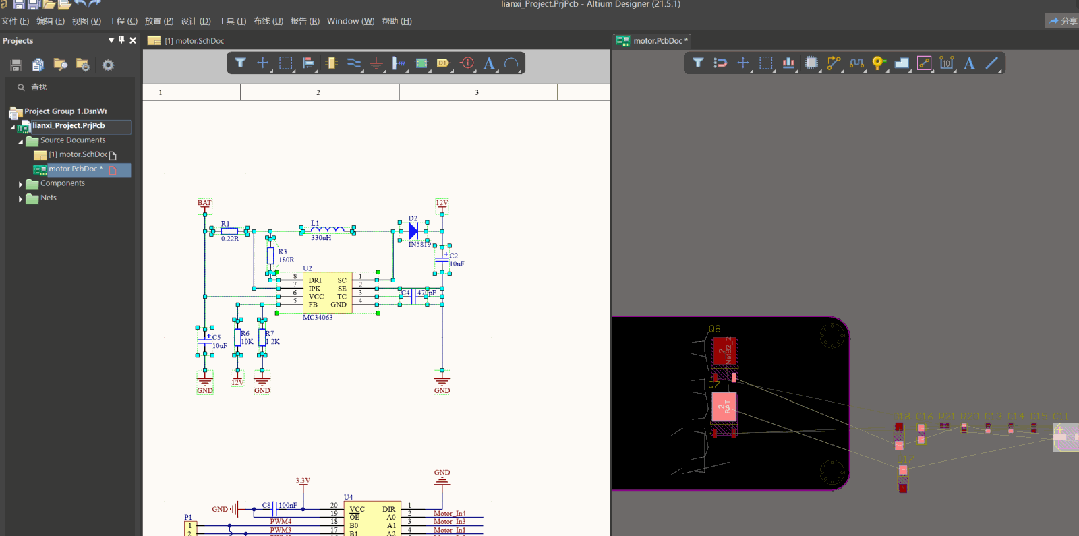Choose the Place Wire tool in schematic toolbar

point(353,63)
